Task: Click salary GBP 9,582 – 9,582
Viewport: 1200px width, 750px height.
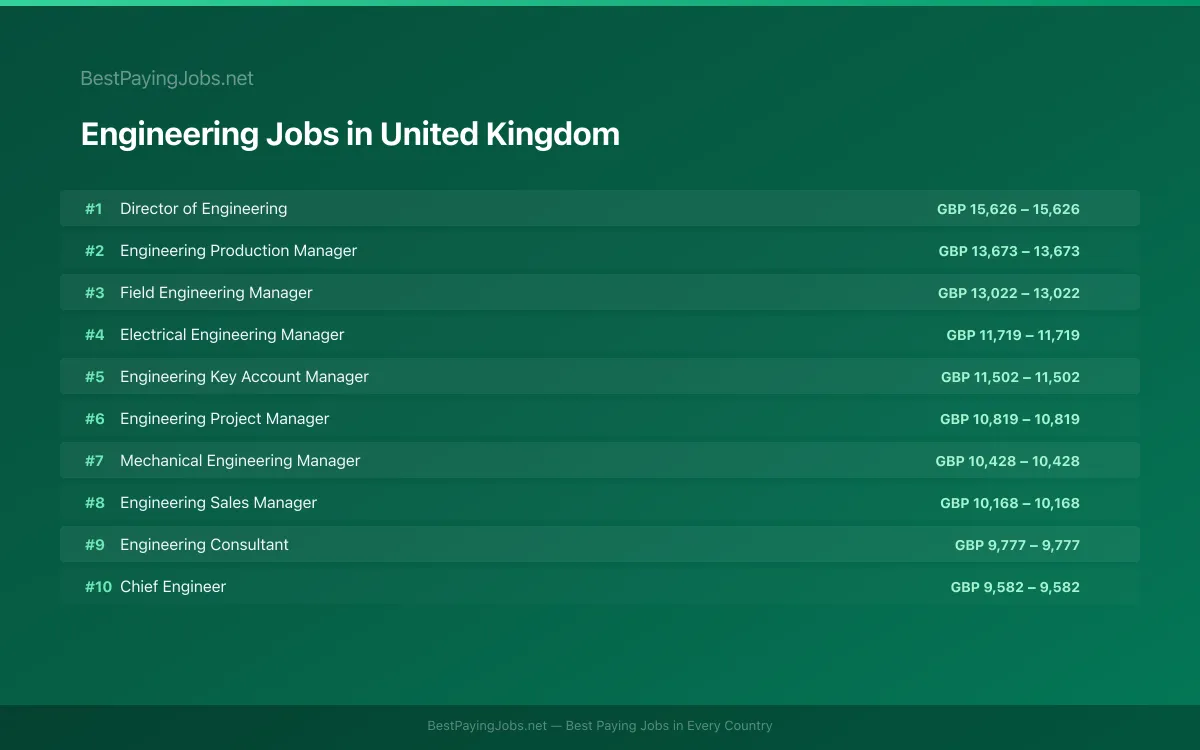Action: coord(1015,587)
